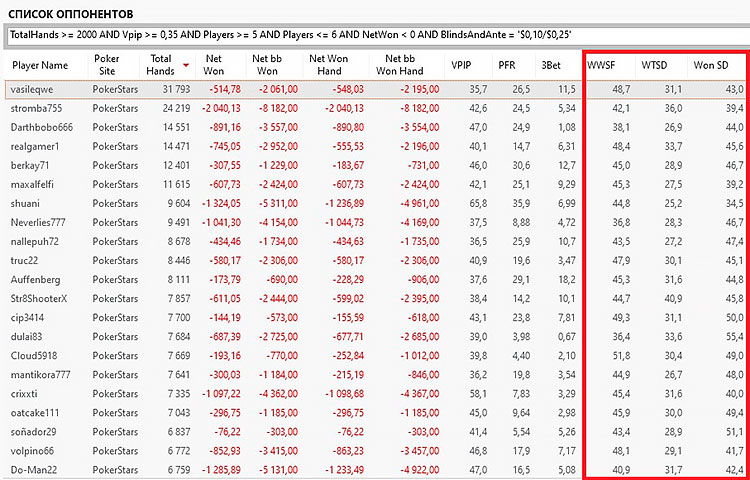Sort by WWSF column header
Viewport: 750px width, 480px height.
[x=602, y=65]
